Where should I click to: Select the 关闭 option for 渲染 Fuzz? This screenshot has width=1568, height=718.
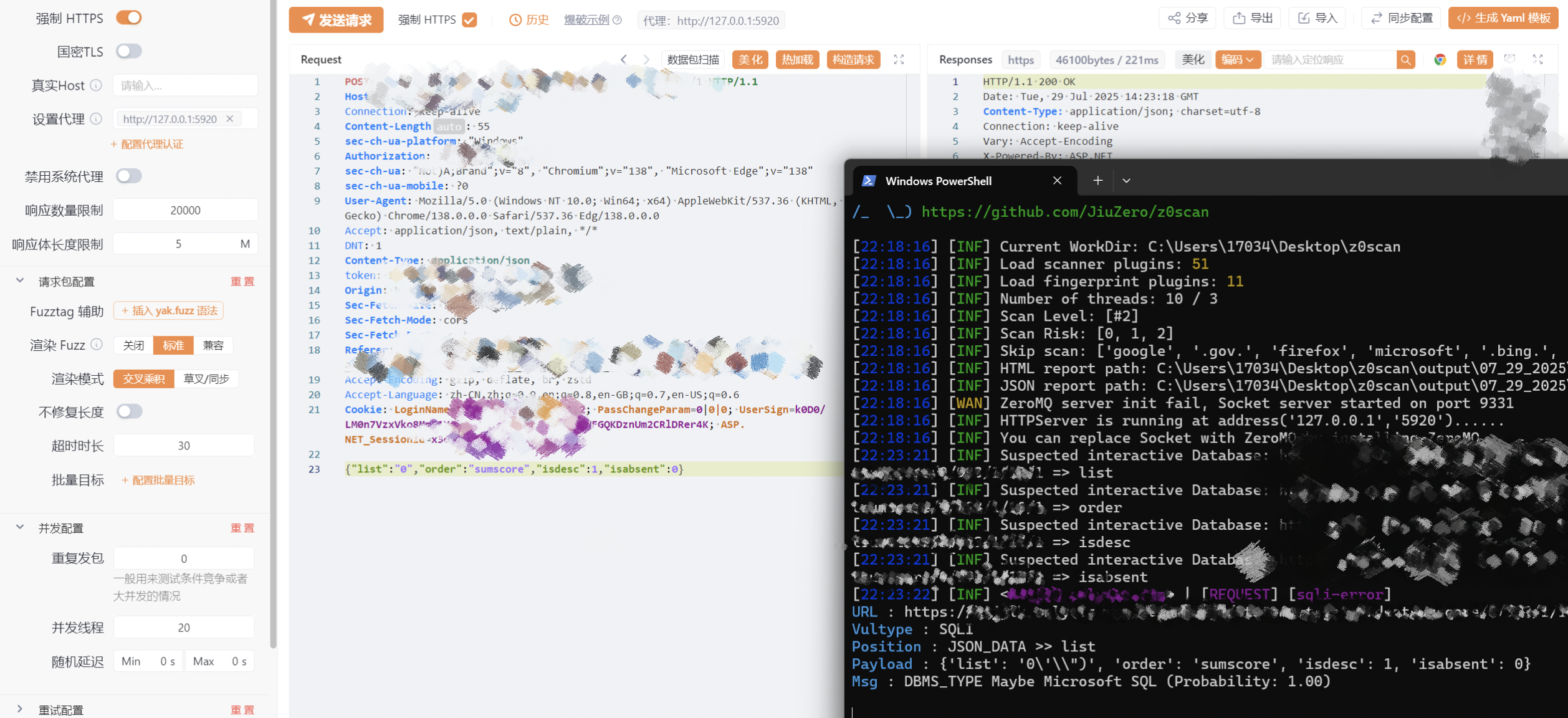(134, 345)
